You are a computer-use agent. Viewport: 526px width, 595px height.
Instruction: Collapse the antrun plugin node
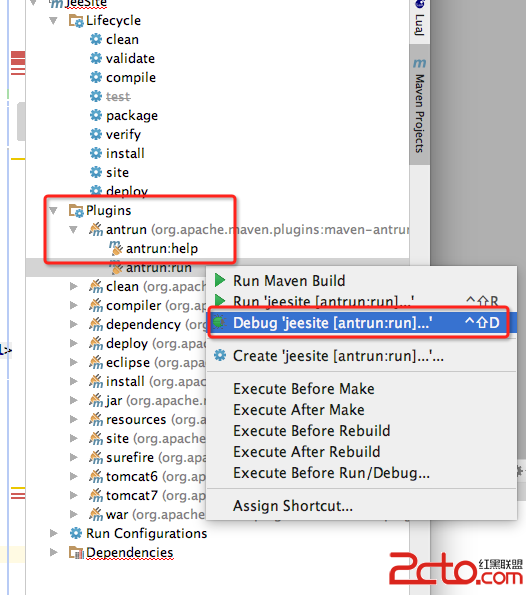coord(74,230)
